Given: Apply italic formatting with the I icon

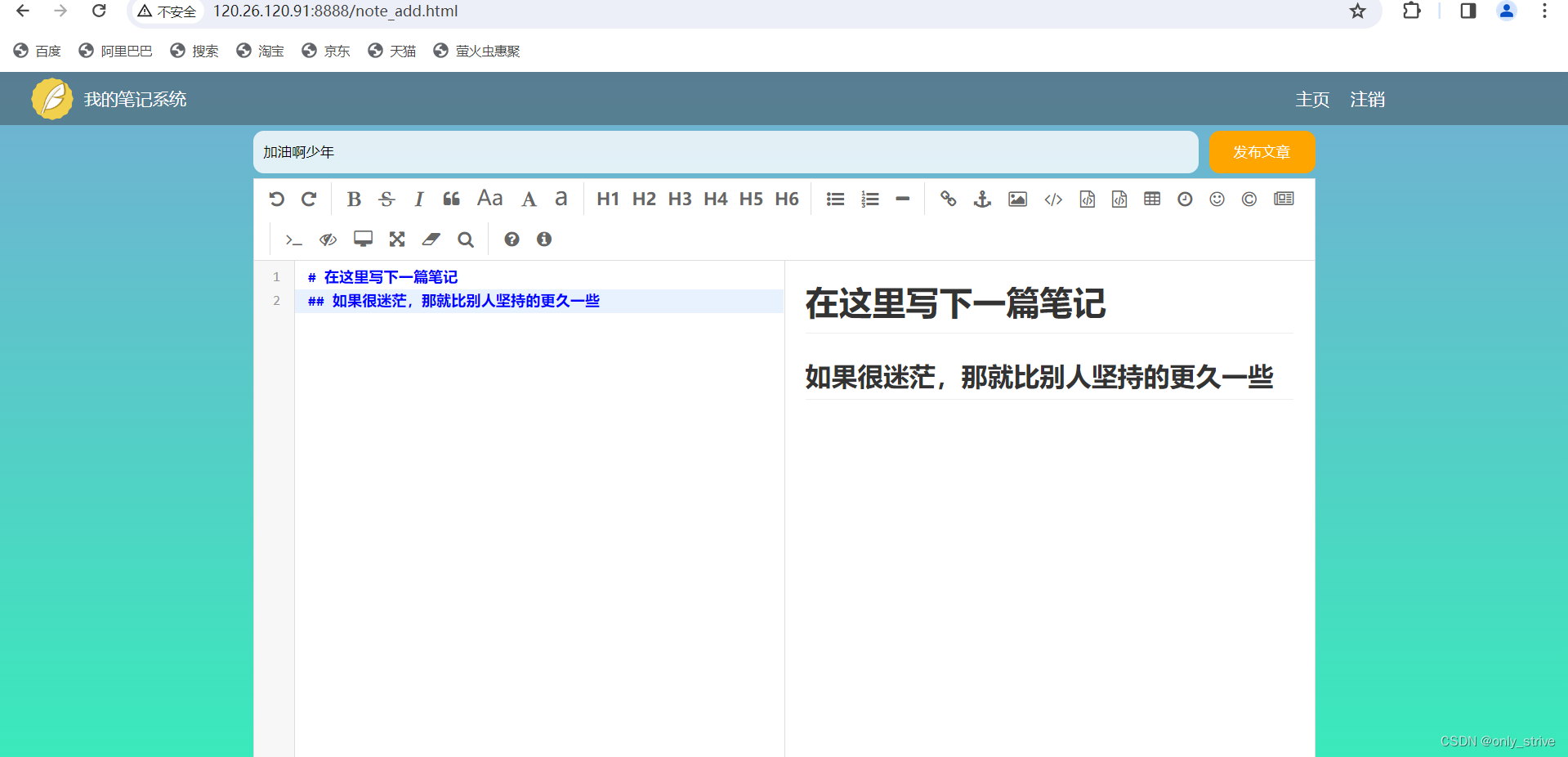Looking at the screenshot, I should coord(419,199).
